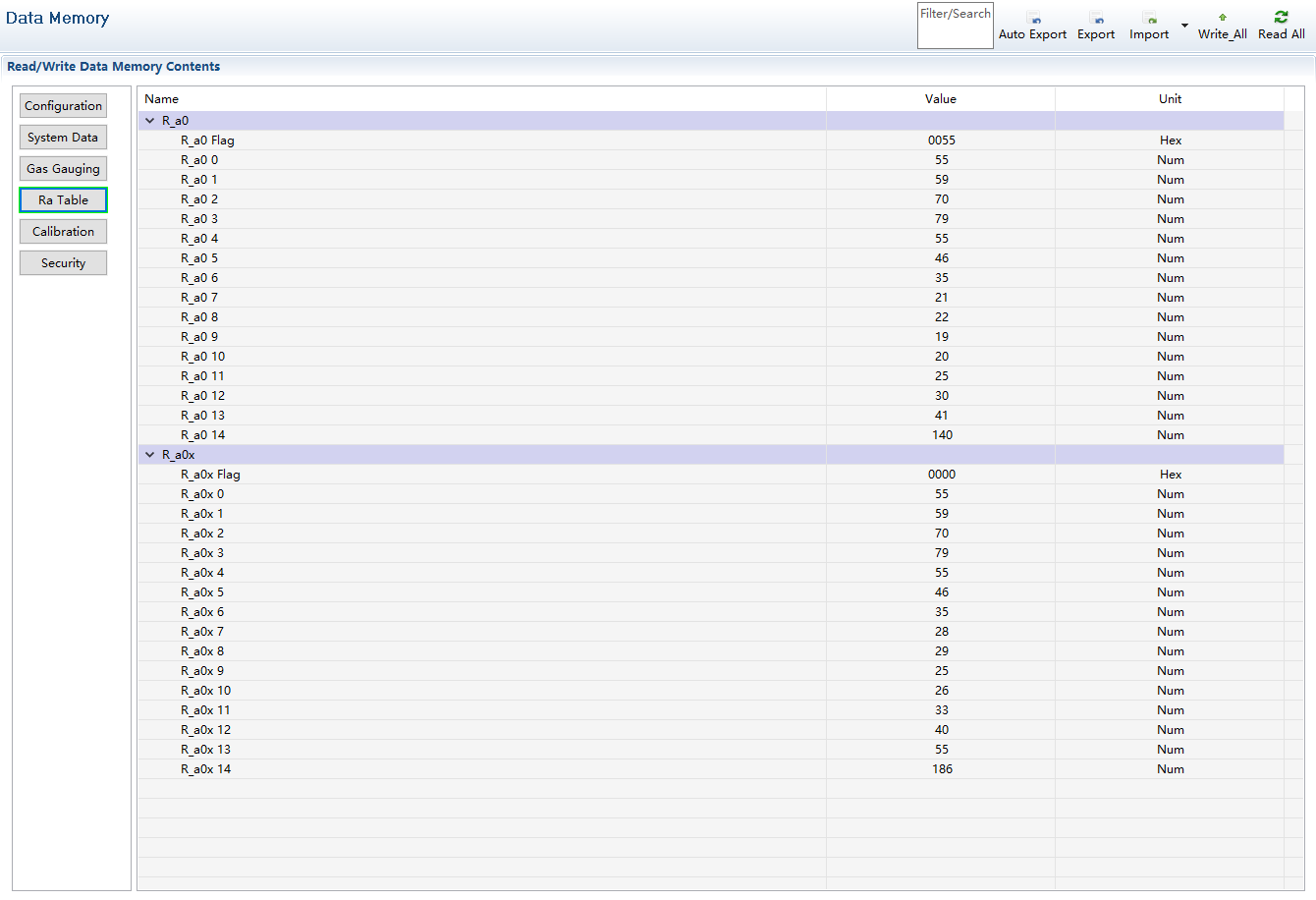
Task: Select the R_a0x 3 row name
Action: (202, 553)
